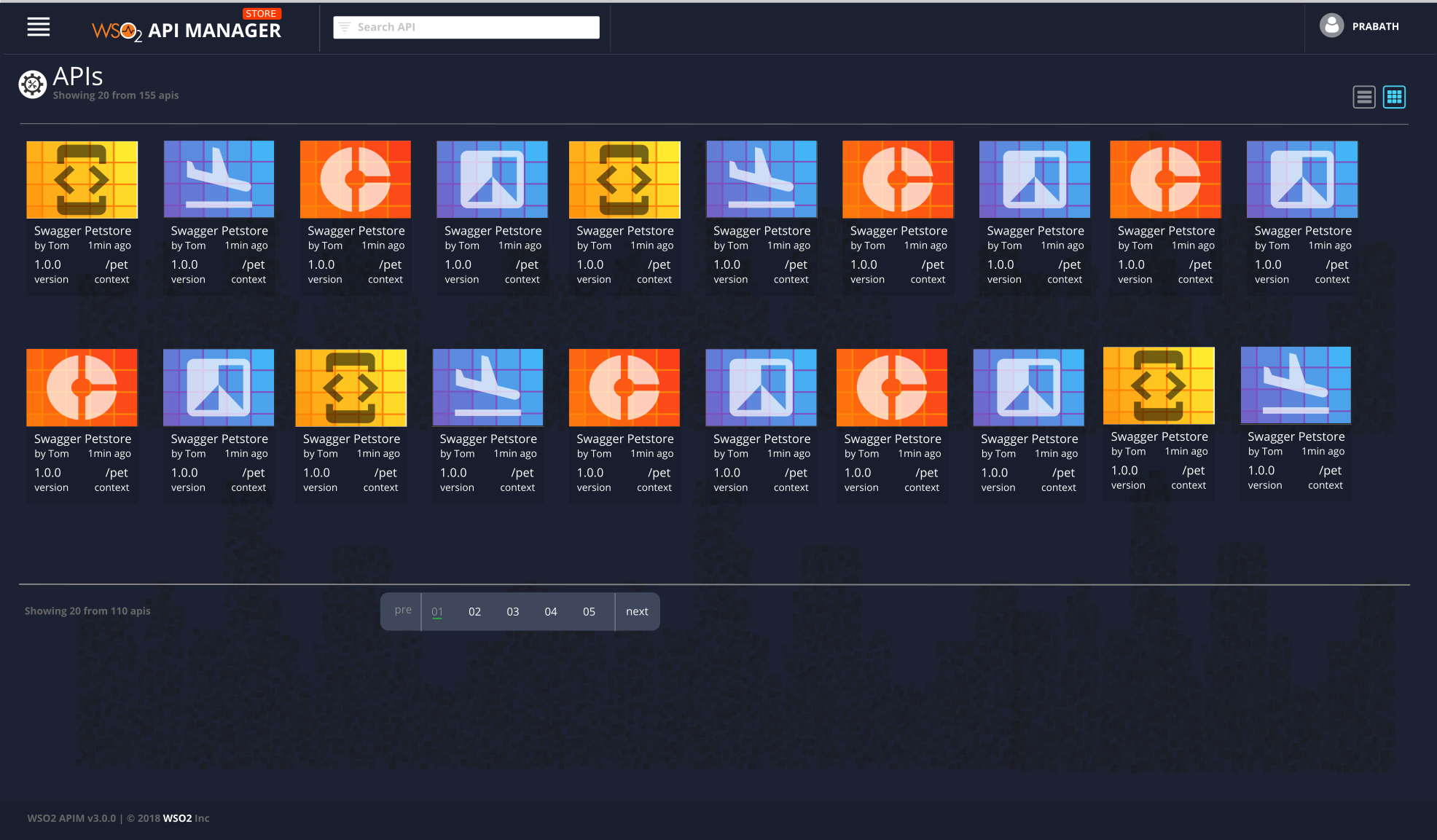This screenshot has height=840, width=1437.
Task: Switch to list view layout
Action: (x=1364, y=97)
